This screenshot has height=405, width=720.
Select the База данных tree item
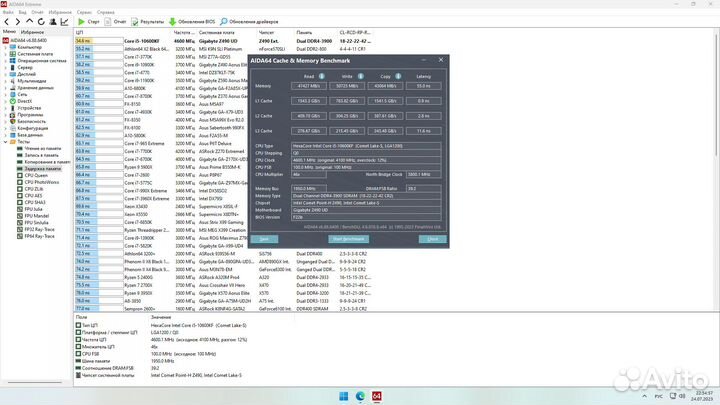point(30,135)
